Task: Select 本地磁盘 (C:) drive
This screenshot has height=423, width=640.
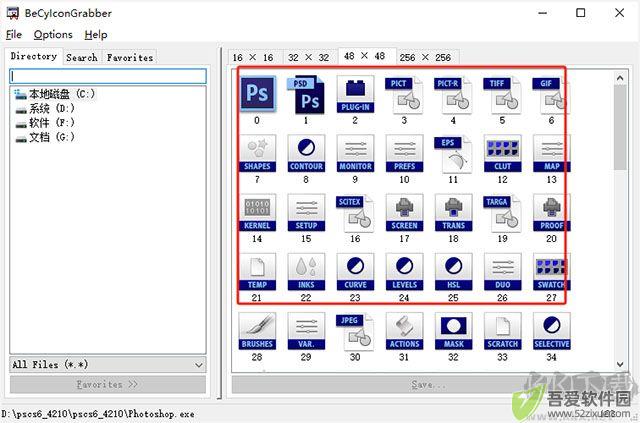Action: (55, 94)
